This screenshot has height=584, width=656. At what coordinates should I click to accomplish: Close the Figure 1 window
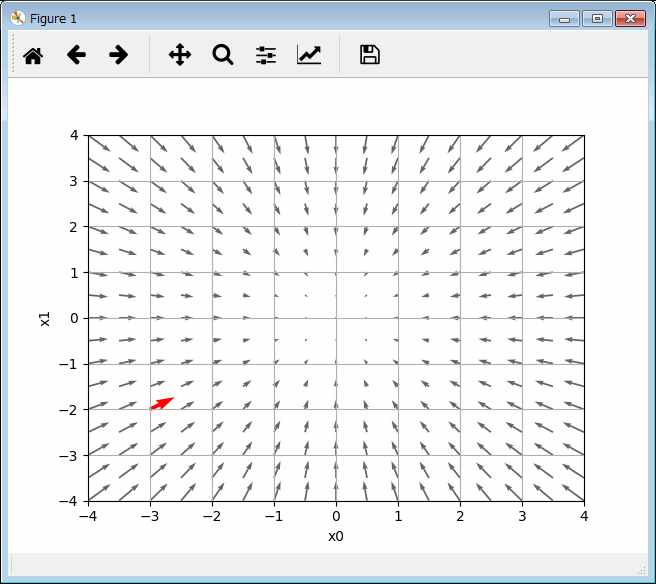[630, 18]
